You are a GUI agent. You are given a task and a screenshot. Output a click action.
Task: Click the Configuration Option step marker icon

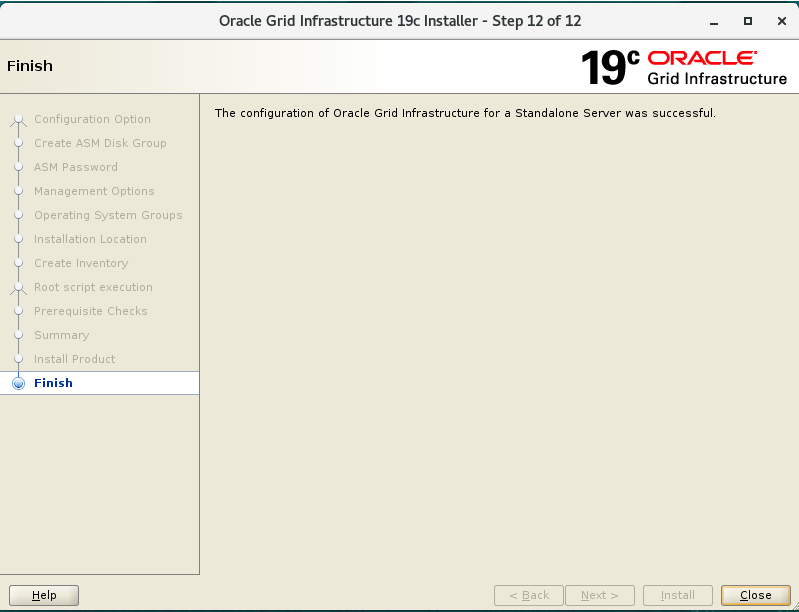click(18, 120)
